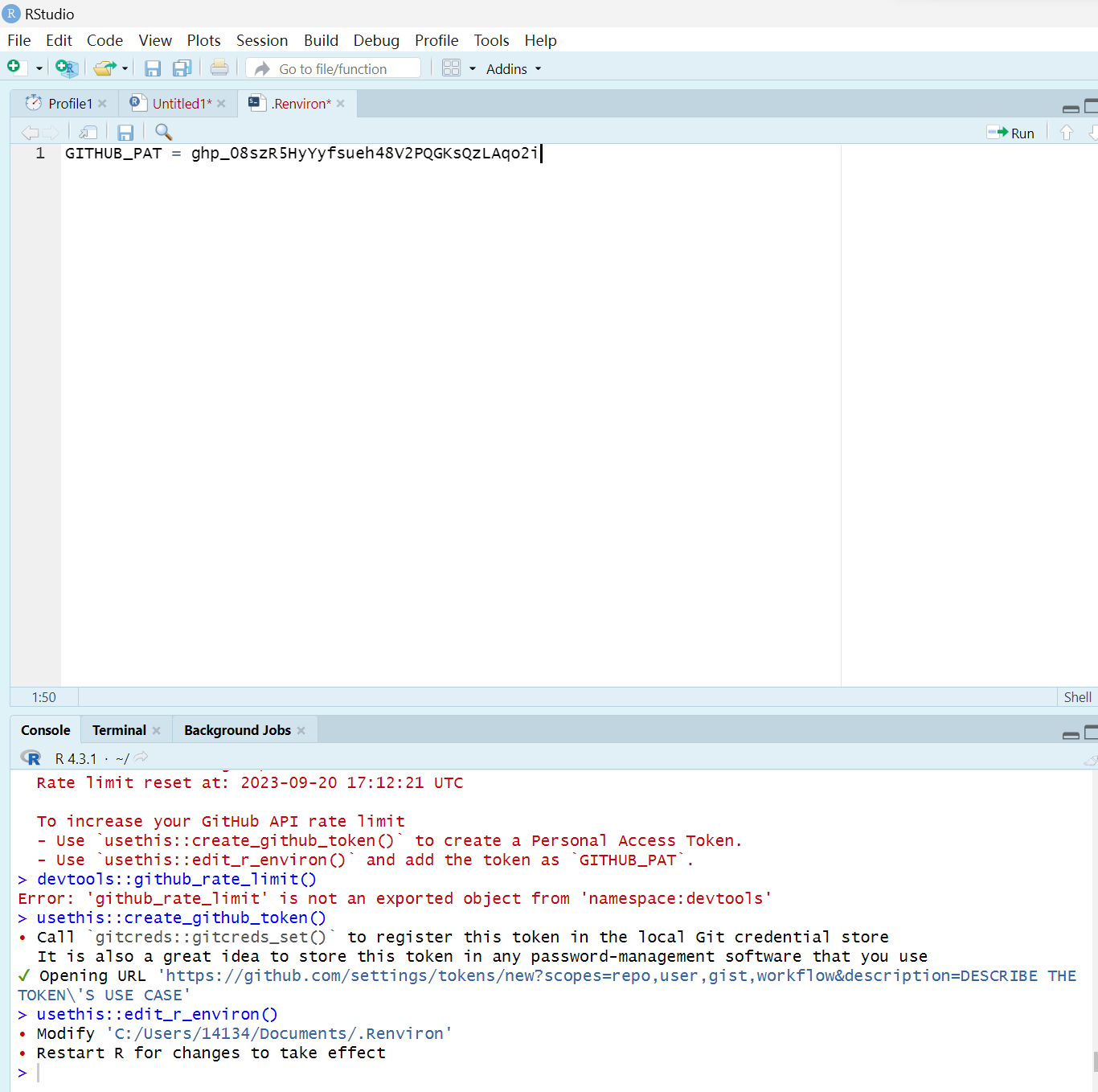Click the workspace panes grid icon
The image size is (1098, 1092).
coord(452,68)
